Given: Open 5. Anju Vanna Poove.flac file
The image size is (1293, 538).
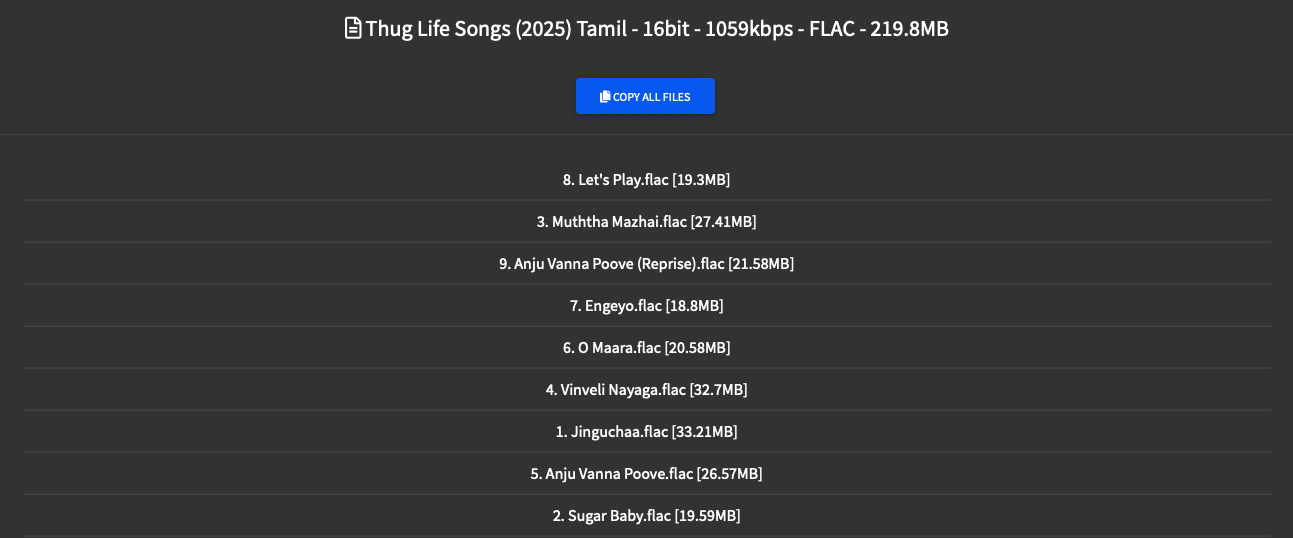Looking at the screenshot, I should click(x=647, y=474).
